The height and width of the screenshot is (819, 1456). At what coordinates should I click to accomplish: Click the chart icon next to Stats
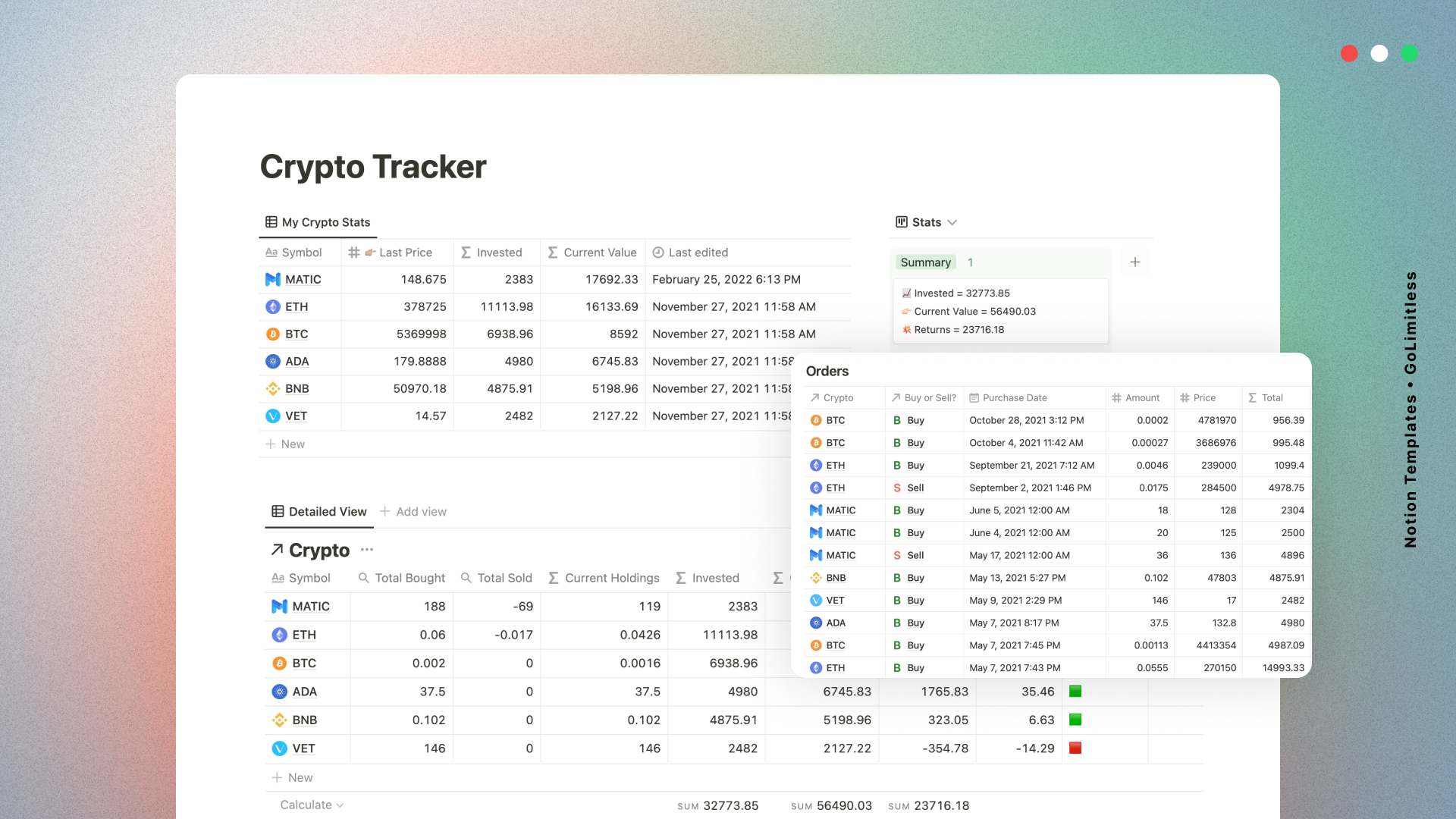click(902, 221)
